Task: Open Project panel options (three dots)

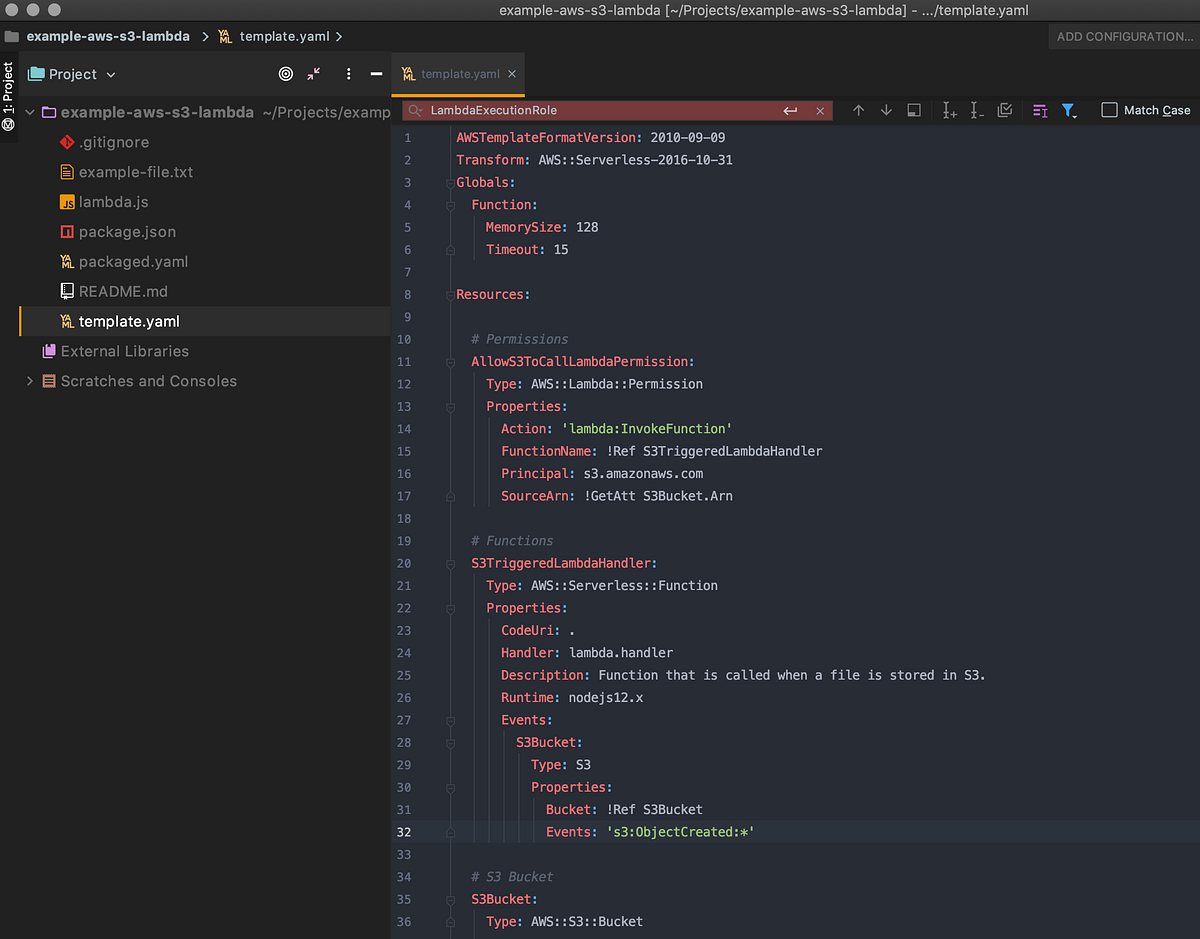Action: click(348, 74)
